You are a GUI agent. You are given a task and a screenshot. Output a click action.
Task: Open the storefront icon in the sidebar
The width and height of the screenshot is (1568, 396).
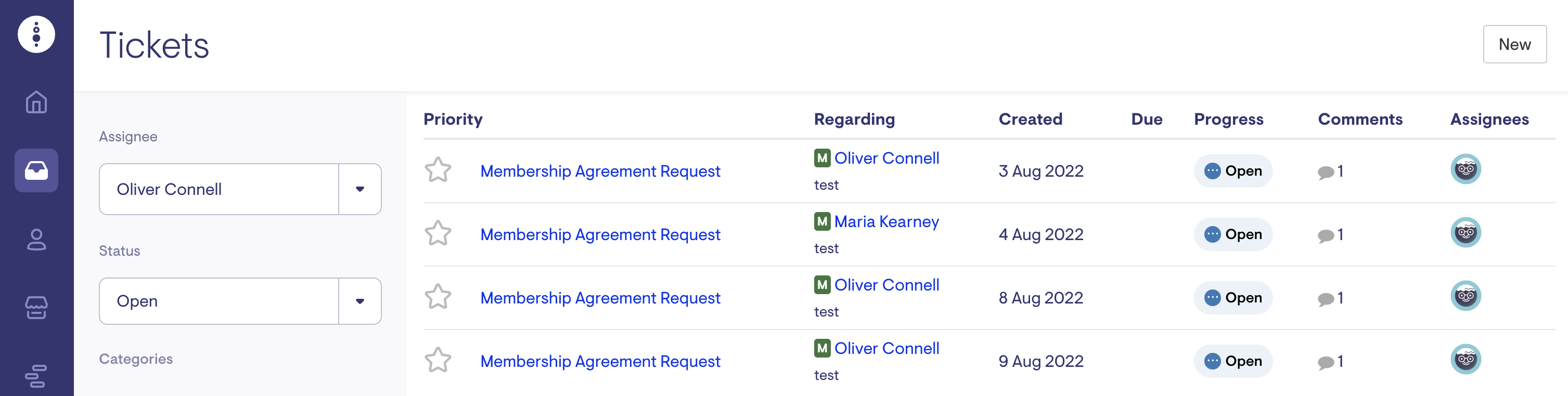pos(36,307)
